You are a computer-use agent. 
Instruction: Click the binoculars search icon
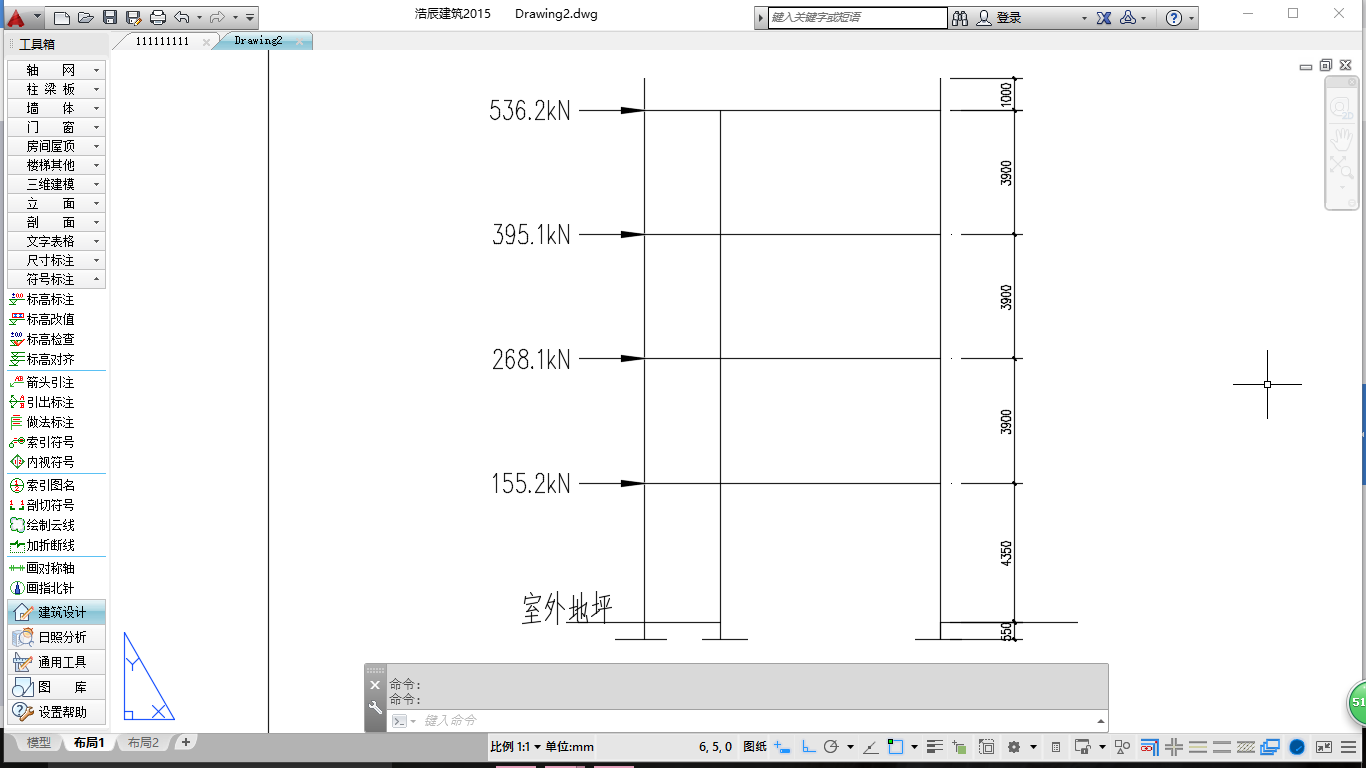click(960, 18)
